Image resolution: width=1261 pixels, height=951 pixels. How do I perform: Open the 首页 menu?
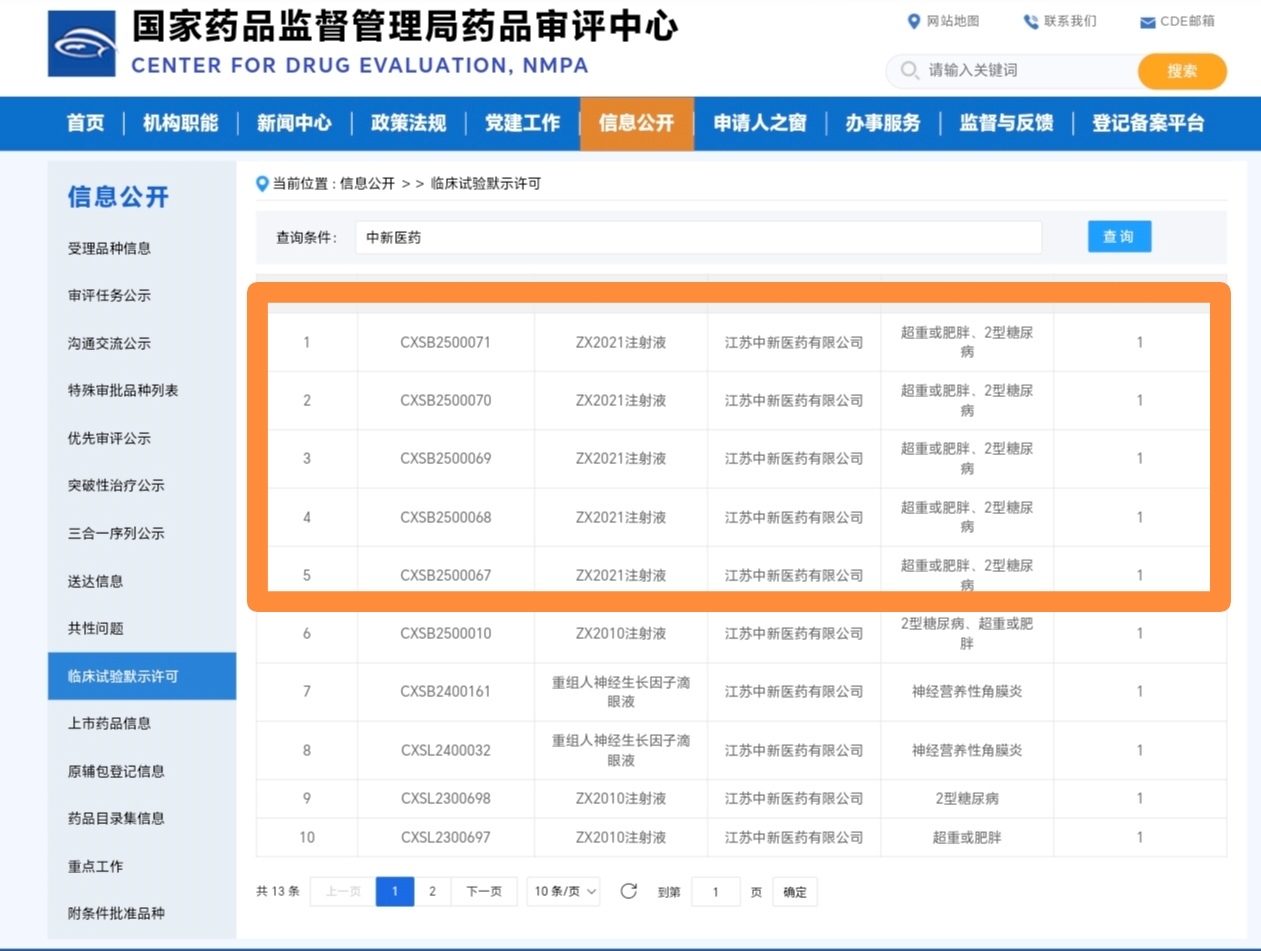(86, 123)
